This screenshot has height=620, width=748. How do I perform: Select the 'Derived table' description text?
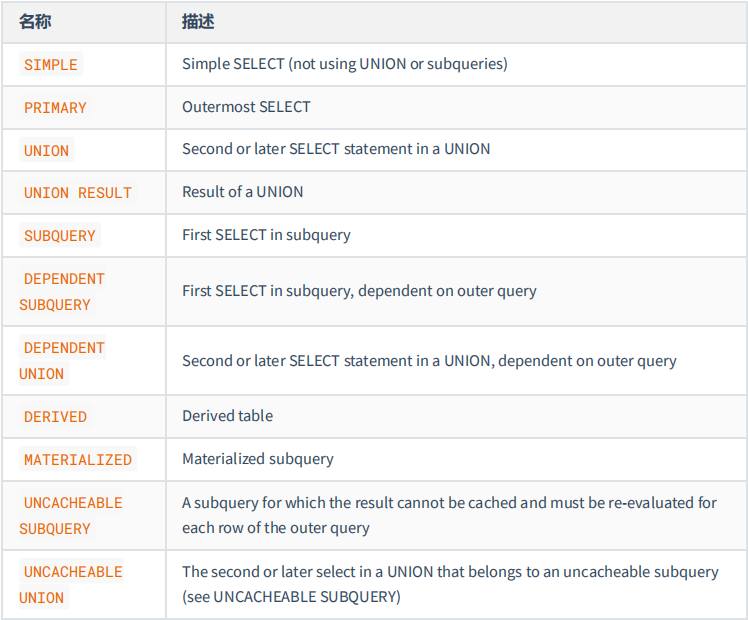(228, 416)
